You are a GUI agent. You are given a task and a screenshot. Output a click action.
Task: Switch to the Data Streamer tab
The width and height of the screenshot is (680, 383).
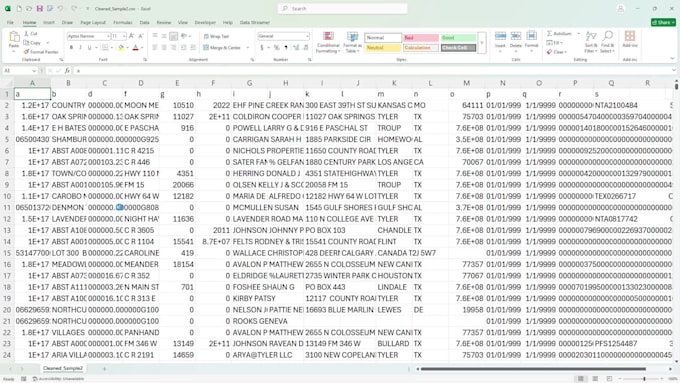tap(255, 23)
